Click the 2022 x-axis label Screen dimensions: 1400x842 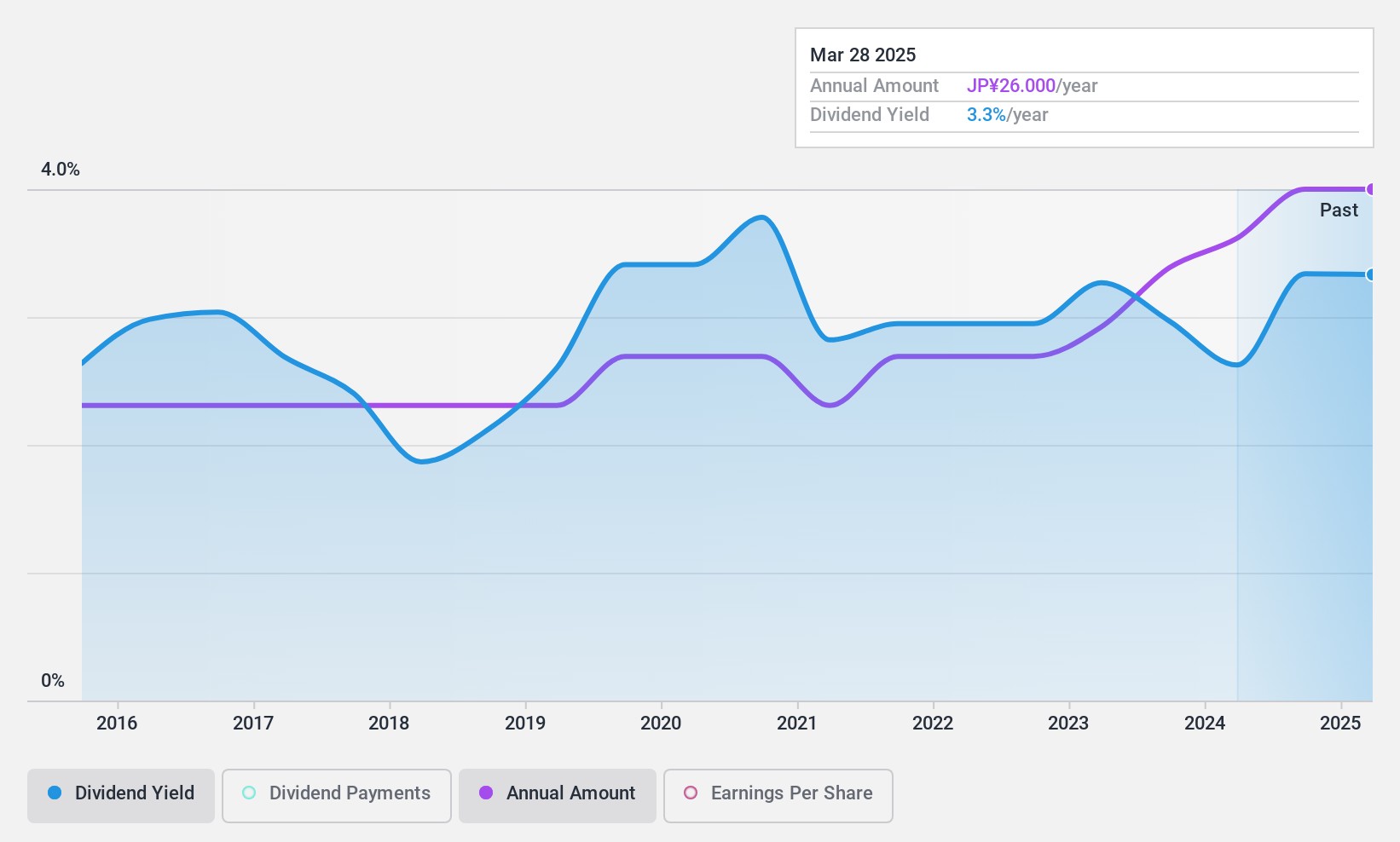click(x=933, y=724)
